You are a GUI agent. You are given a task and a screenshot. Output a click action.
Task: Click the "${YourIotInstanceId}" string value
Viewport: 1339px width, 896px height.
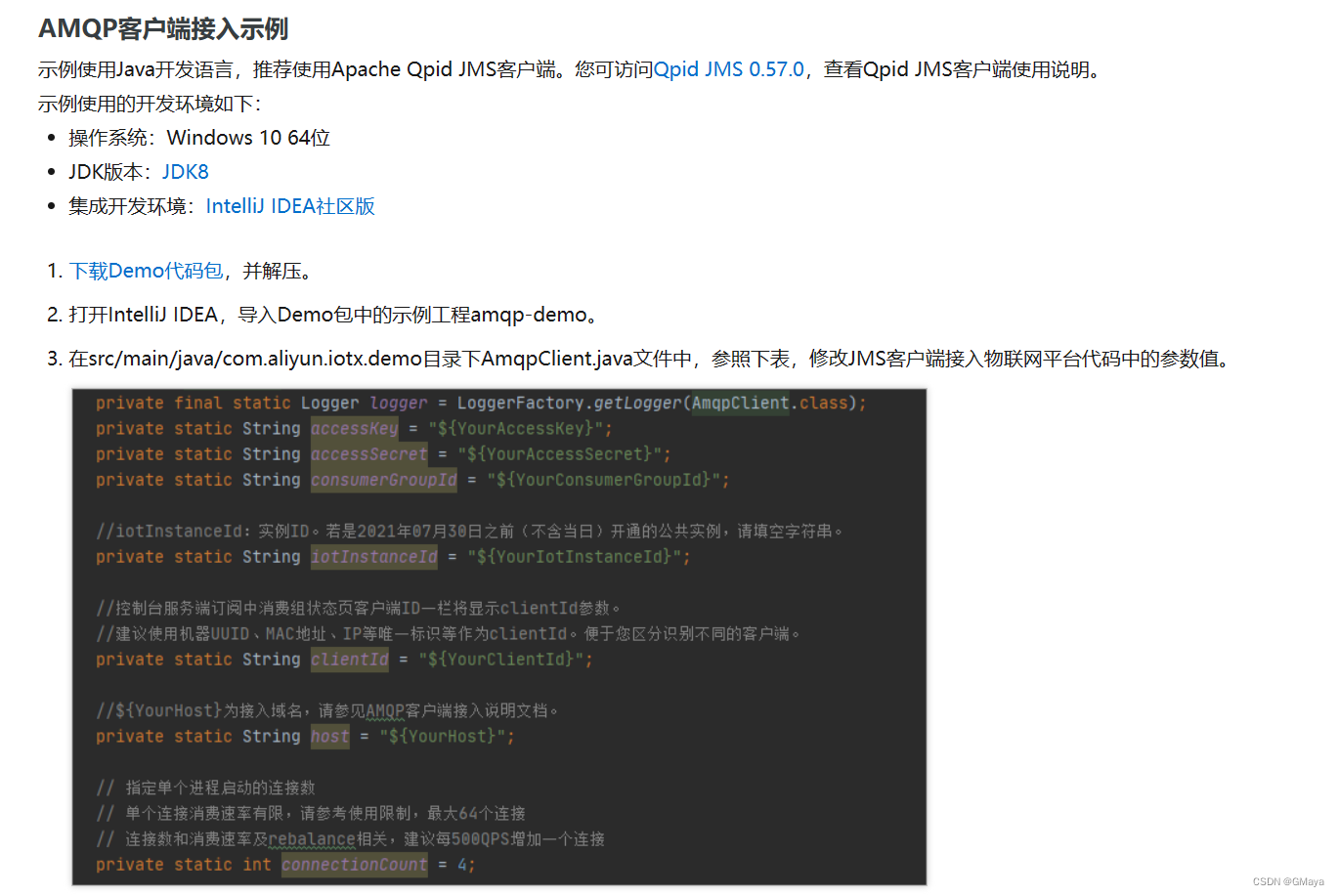coord(574,556)
